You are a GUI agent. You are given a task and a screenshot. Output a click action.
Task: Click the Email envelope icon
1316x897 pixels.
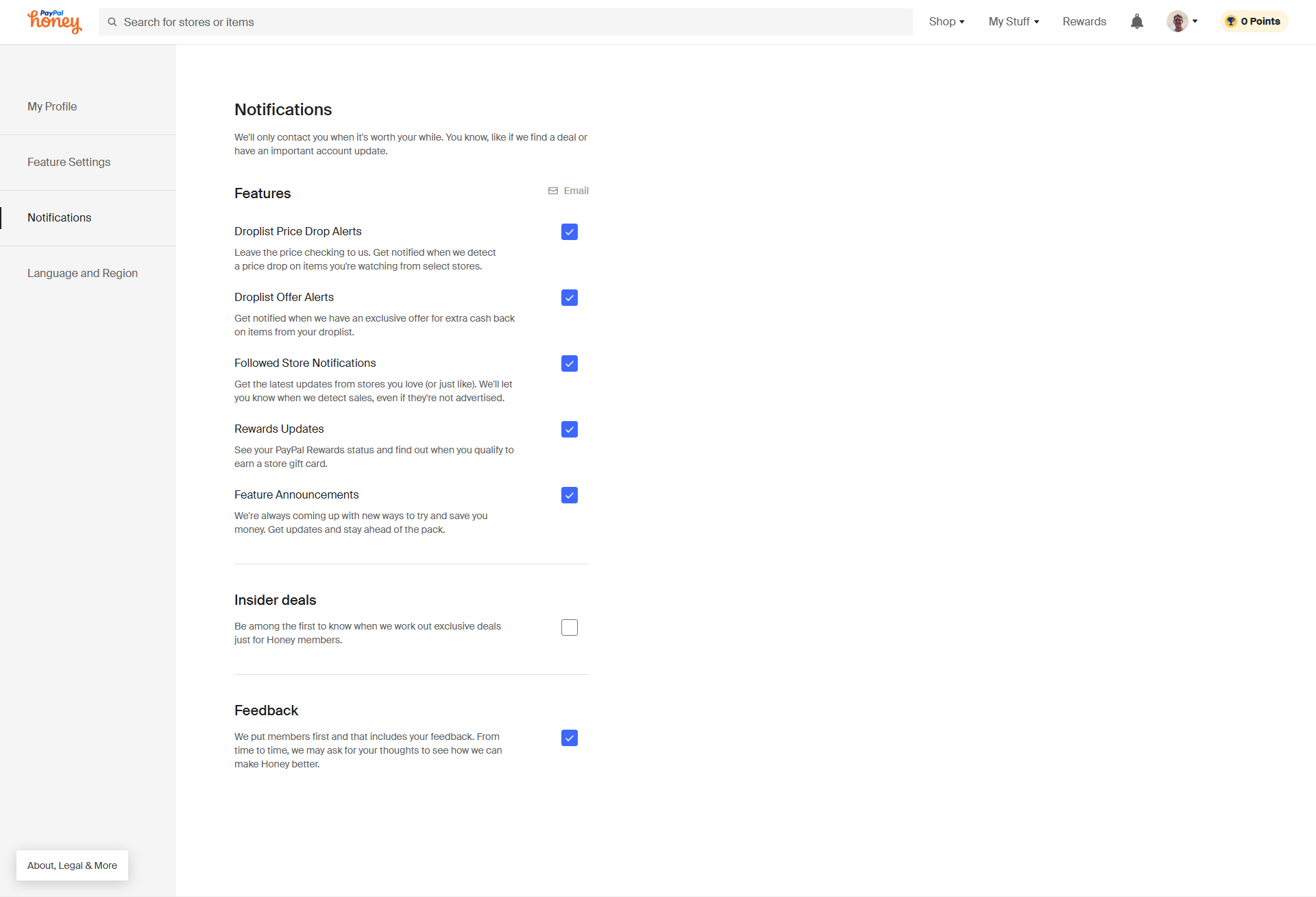553,191
